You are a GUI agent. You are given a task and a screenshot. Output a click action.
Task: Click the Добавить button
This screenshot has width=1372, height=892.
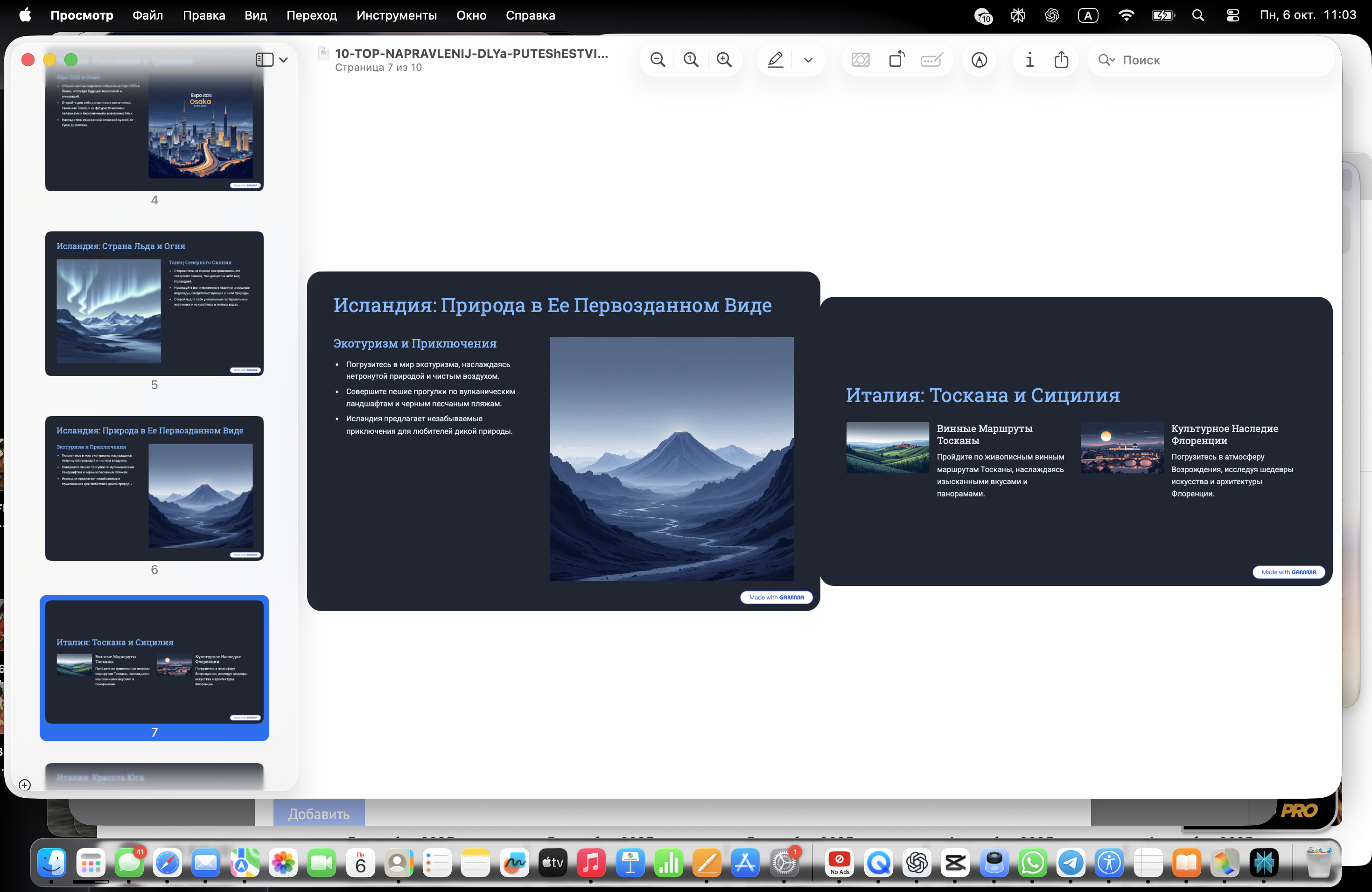(x=318, y=814)
